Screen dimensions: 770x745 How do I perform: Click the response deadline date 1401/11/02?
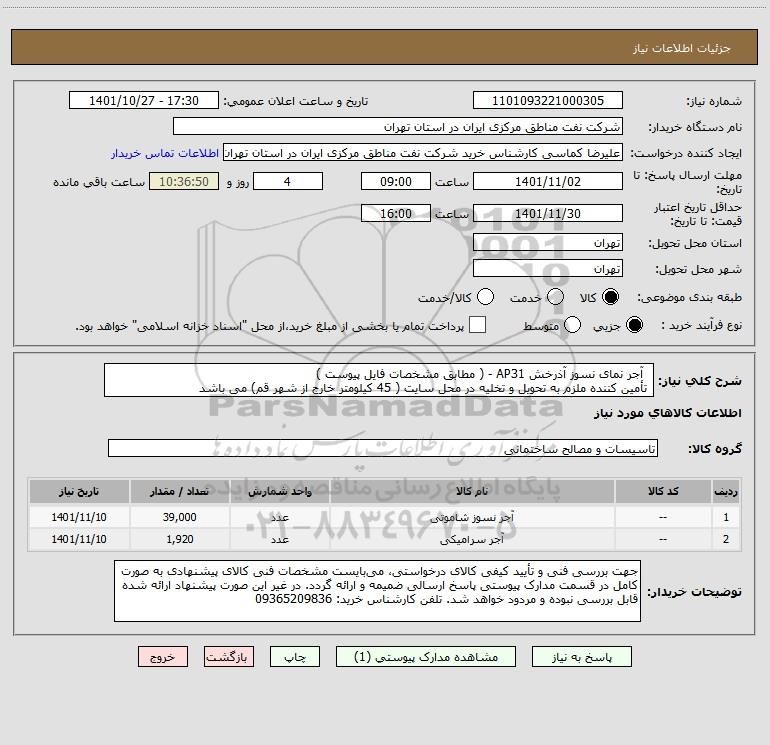(x=548, y=182)
